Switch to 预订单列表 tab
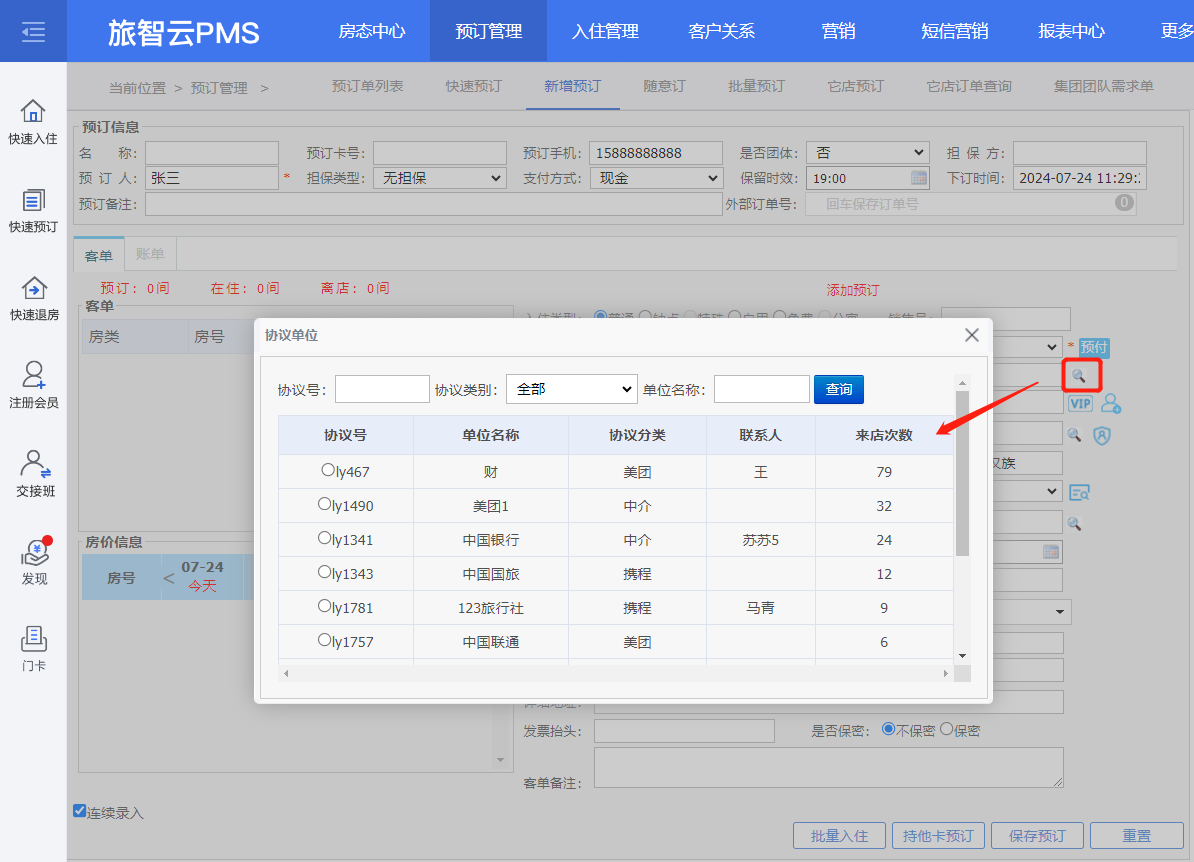The height and width of the screenshot is (862, 1194). click(x=368, y=86)
